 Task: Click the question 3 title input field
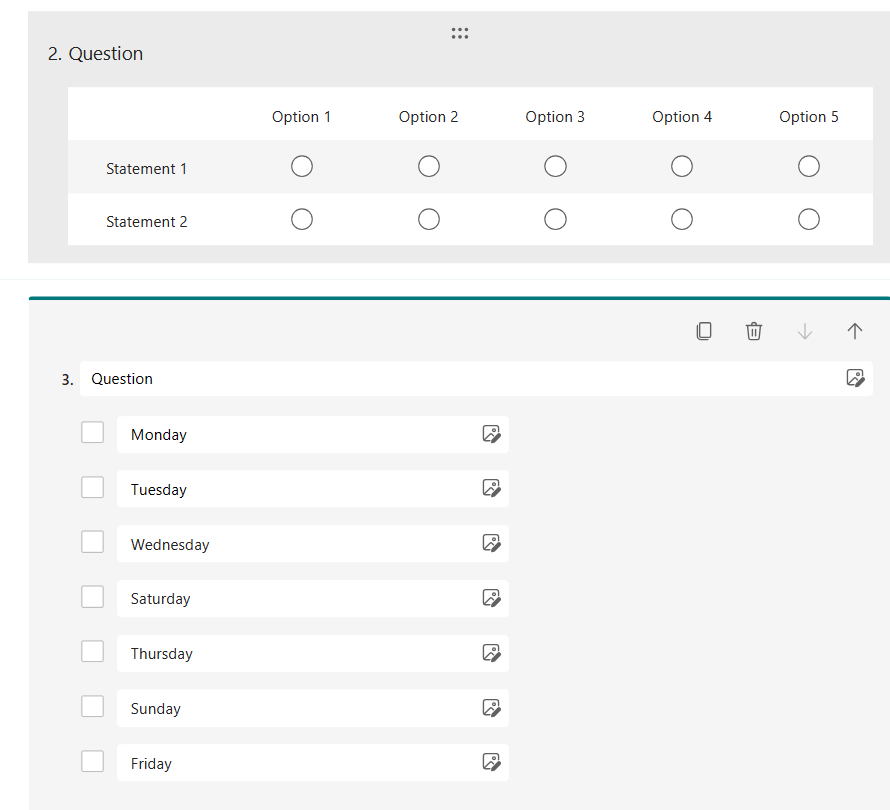[x=300, y=378]
